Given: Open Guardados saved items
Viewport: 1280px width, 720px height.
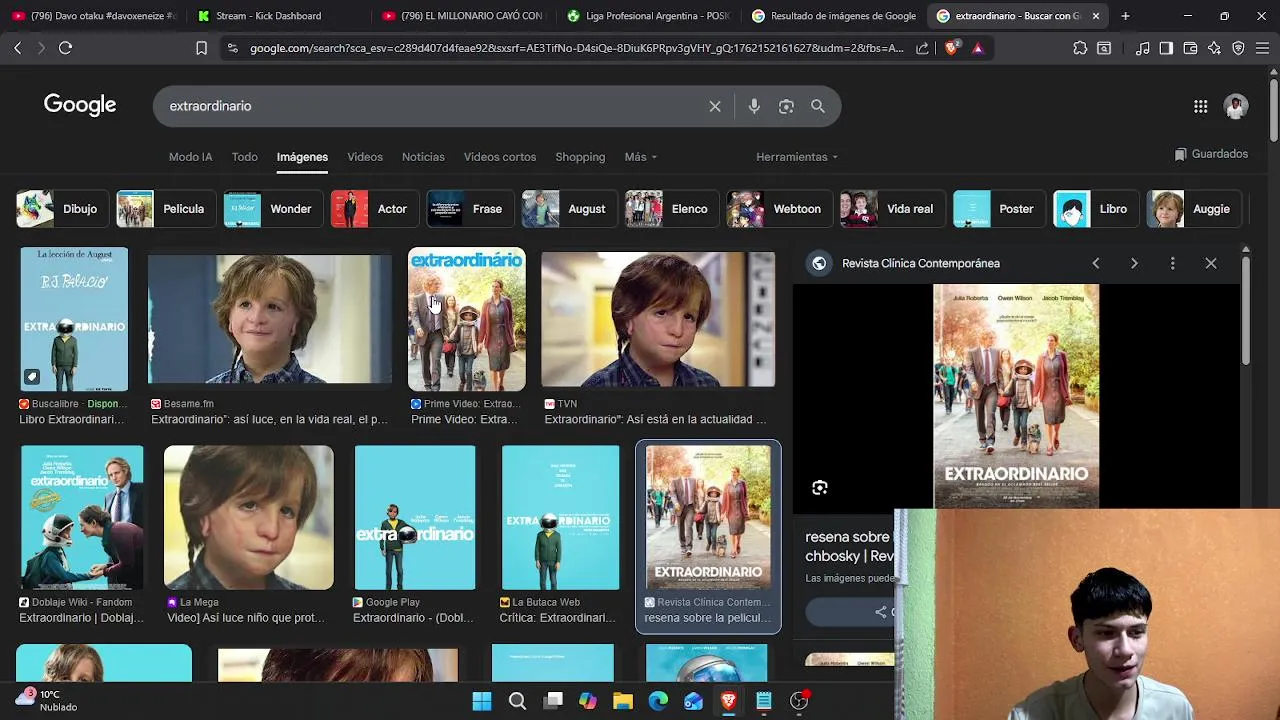Looking at the screenshot, I should [x=1211, y=154].
